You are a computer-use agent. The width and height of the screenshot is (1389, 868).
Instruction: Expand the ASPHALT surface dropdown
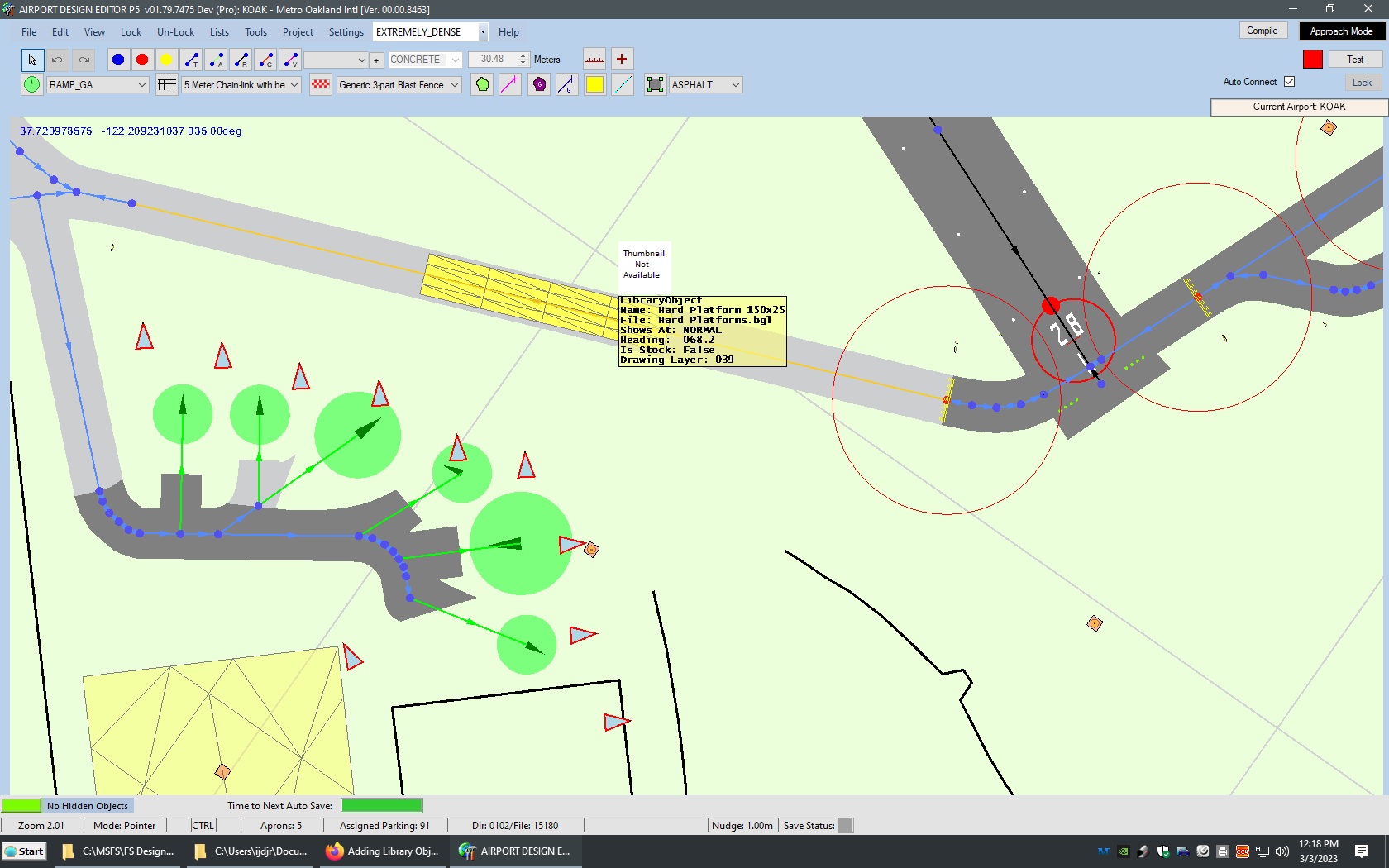pos(735,85)
